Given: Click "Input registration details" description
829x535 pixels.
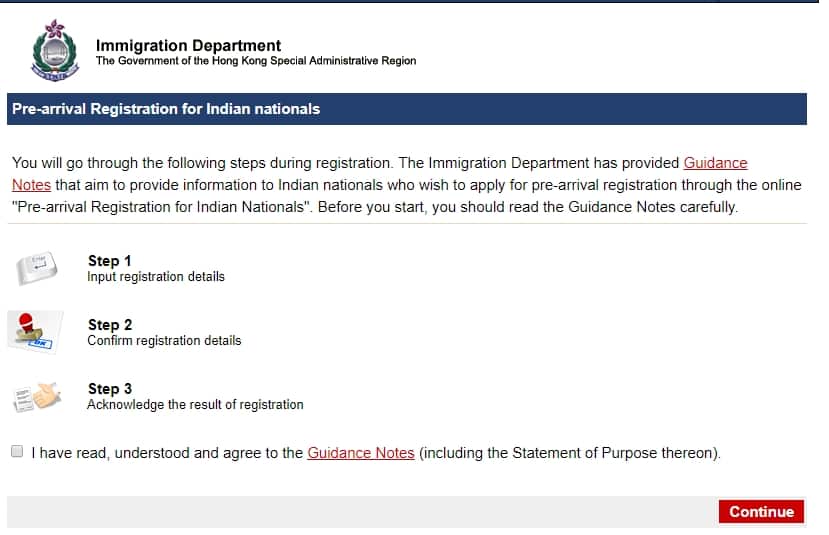Looking at the screenshot, I should [156, 277].
